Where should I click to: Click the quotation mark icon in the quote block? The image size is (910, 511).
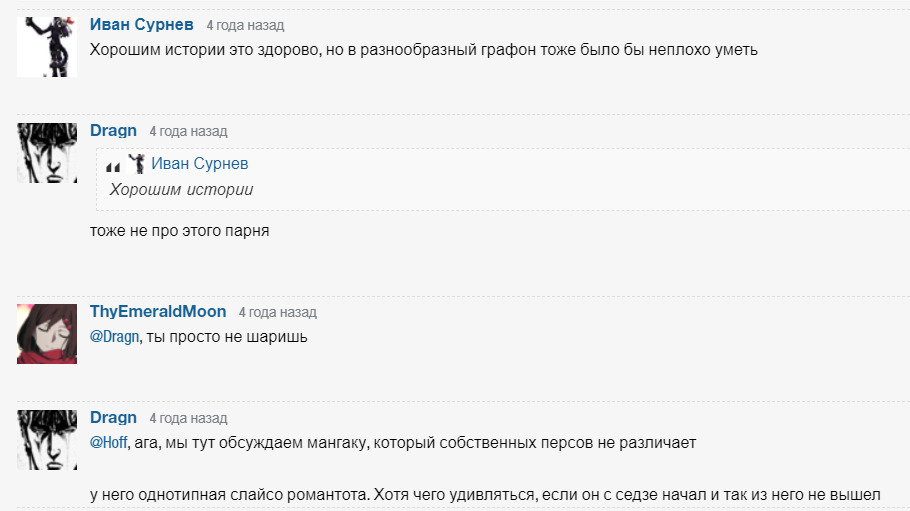(x=113, y=166)
